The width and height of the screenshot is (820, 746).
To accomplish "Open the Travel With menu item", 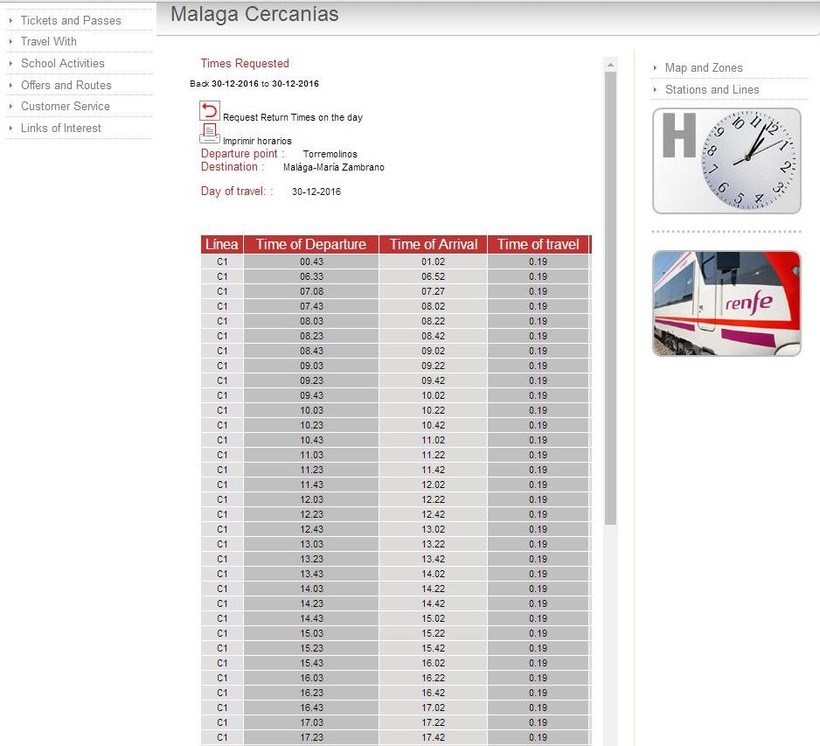I will 49,41.
